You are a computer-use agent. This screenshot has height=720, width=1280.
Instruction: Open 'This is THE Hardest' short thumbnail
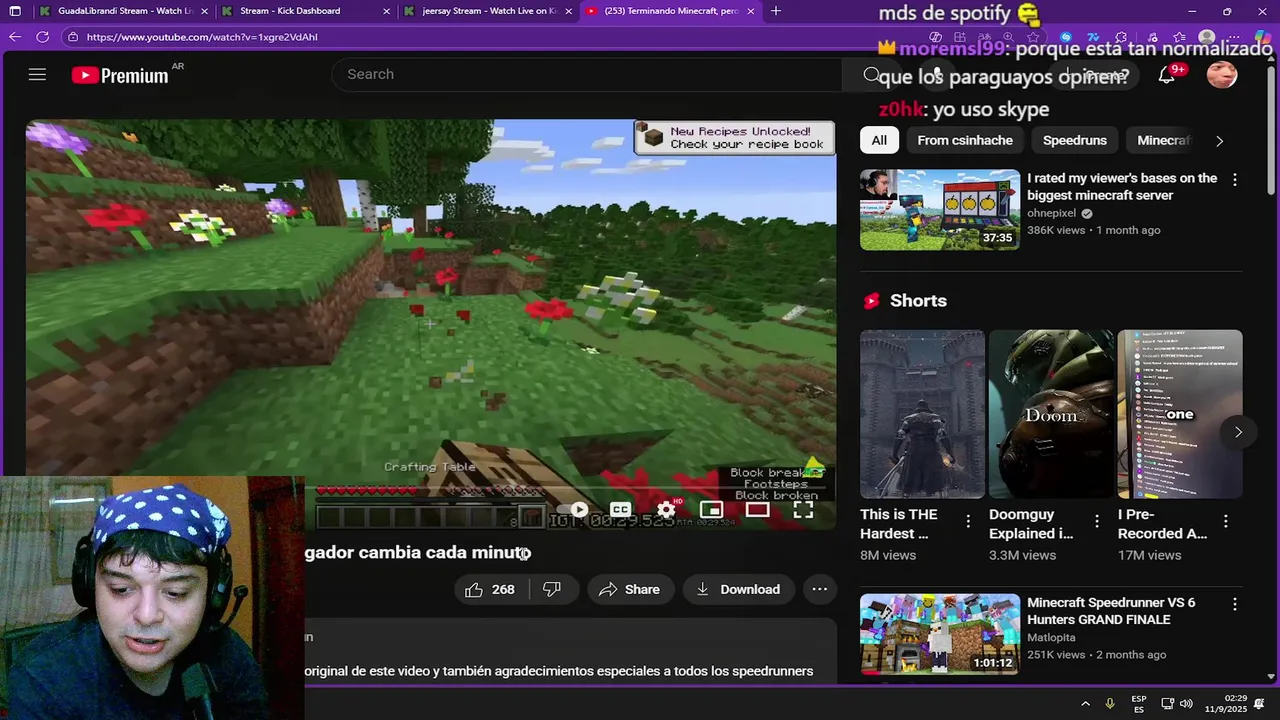coord(922,414)
